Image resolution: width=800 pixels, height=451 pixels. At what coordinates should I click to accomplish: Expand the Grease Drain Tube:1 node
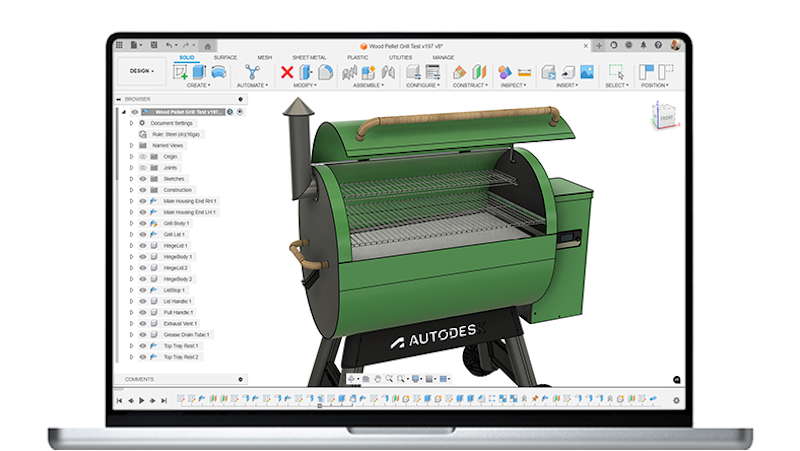point(132,335)
